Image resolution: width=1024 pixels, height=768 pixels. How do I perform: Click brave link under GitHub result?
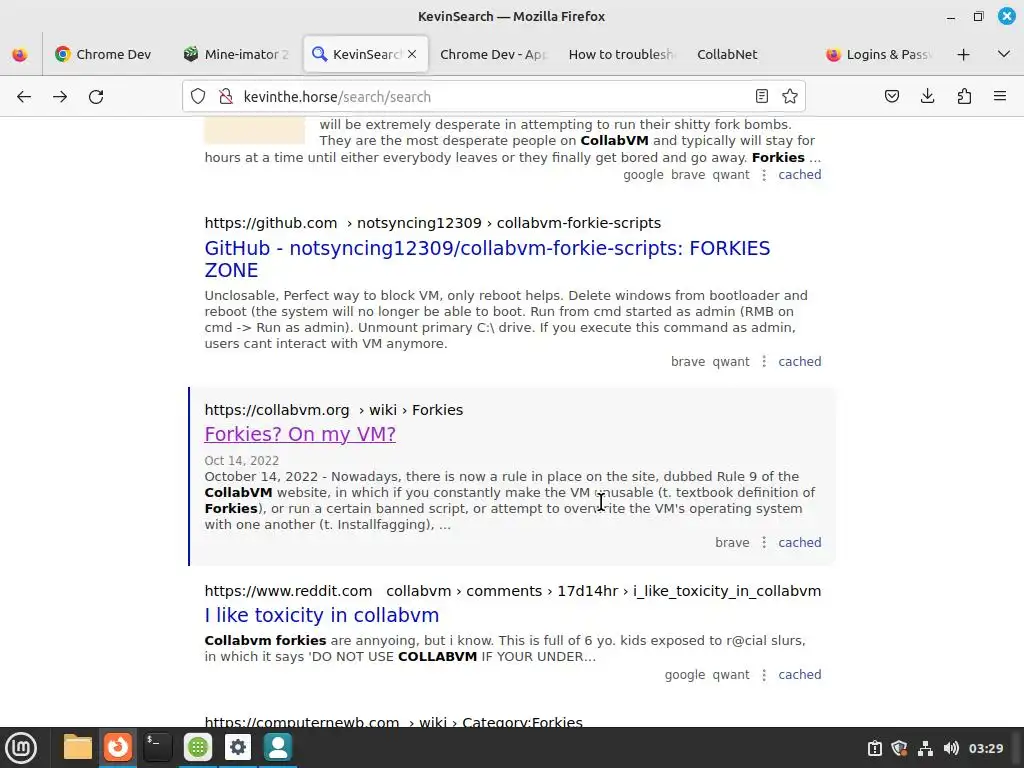[688, 361]
